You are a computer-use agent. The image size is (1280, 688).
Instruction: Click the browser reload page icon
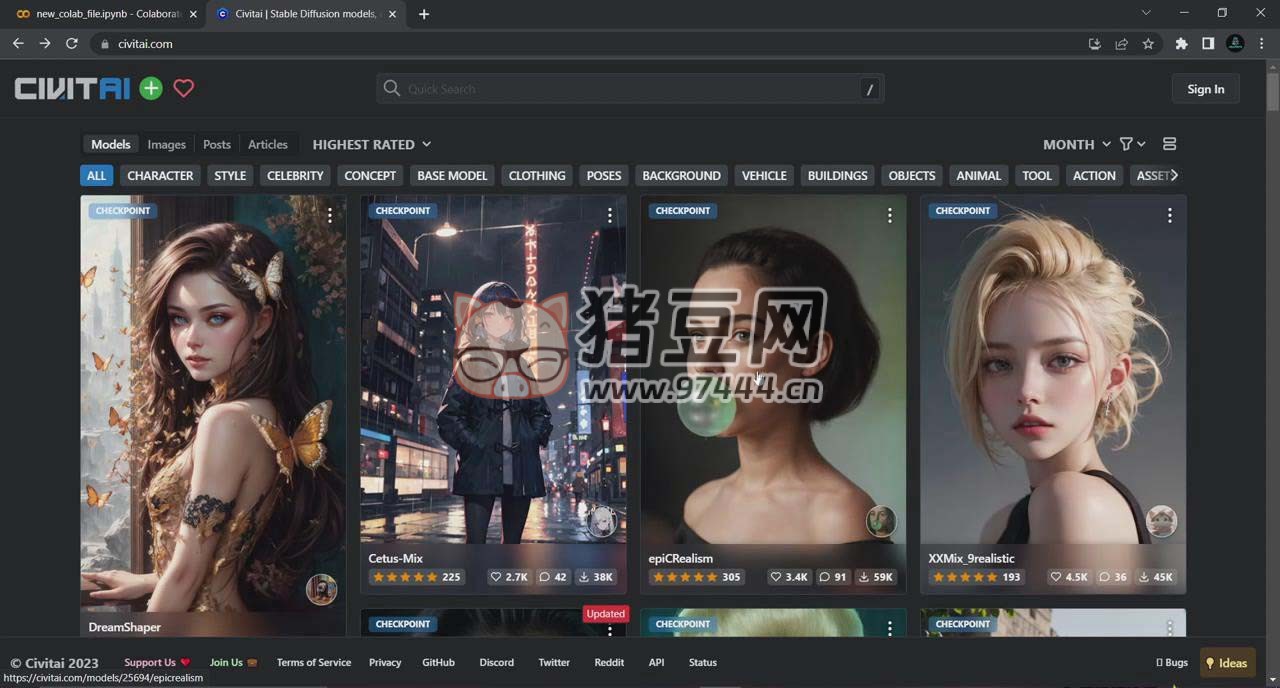(x=72, y=43)
